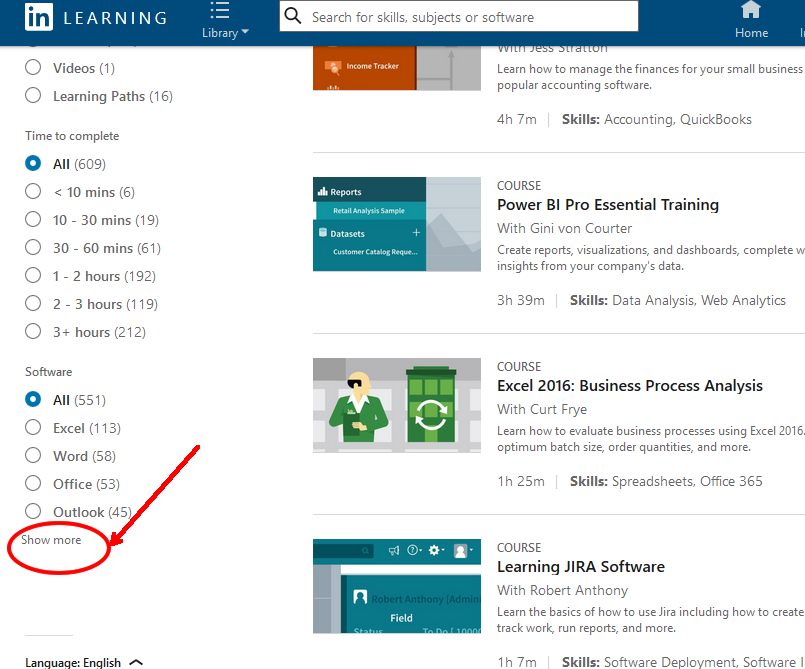Screen dimensions: 805x669
Task: Click the Library menu label
Action: 220,33
